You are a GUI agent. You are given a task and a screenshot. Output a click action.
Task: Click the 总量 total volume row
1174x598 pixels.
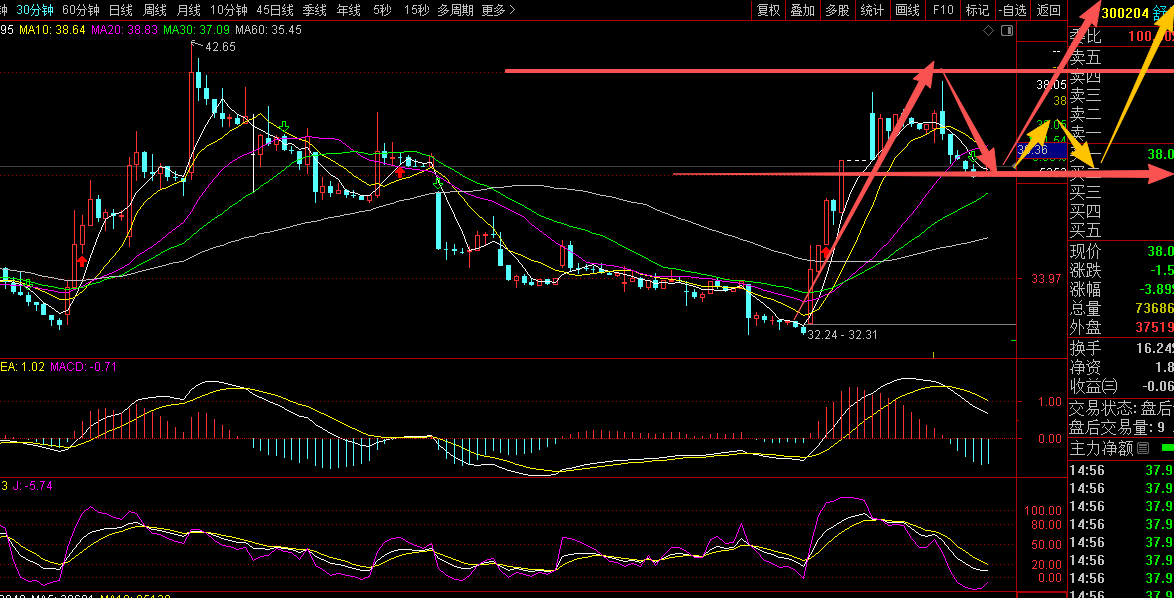[1121, 308]
